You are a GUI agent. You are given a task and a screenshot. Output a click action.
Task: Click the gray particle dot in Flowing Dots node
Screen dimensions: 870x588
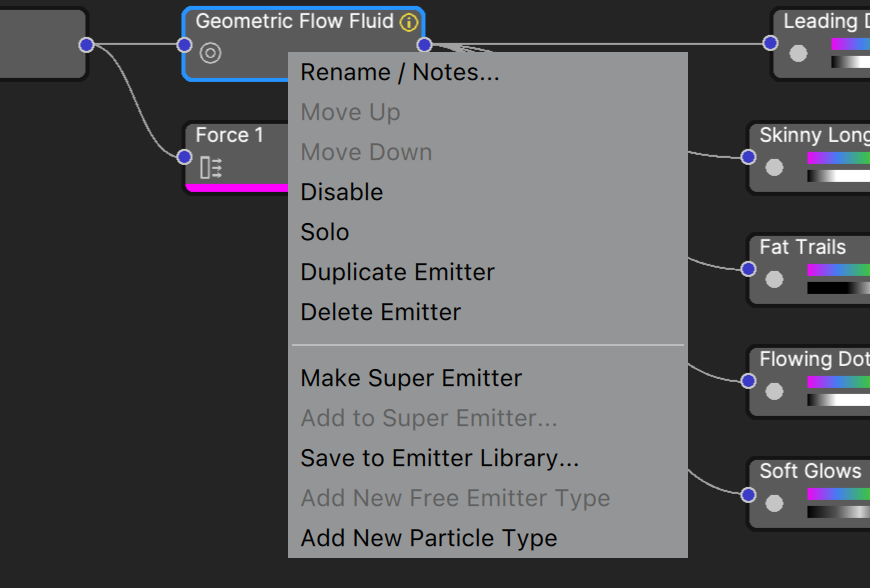774,391
